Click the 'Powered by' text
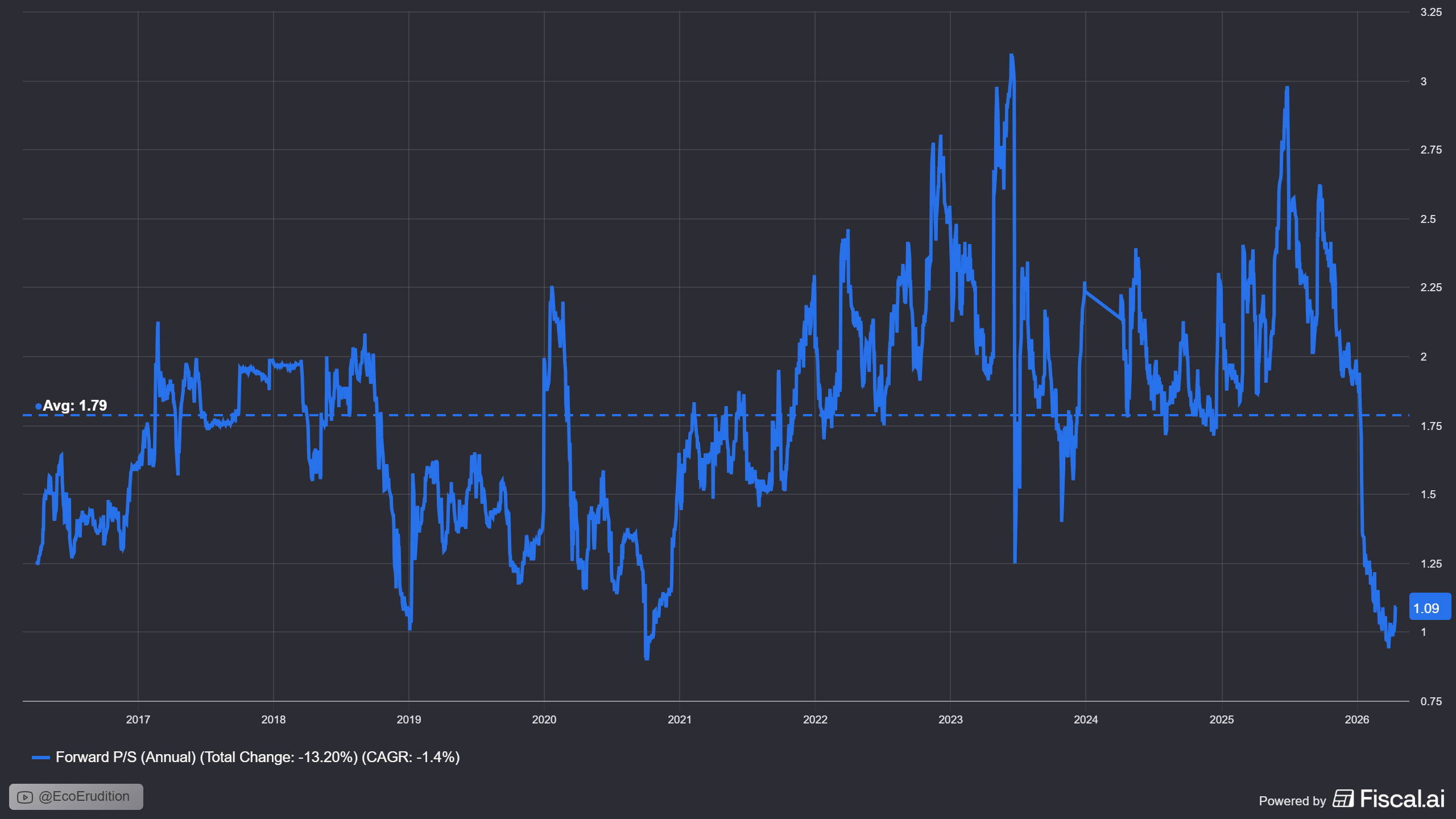 pos(1292,801)
